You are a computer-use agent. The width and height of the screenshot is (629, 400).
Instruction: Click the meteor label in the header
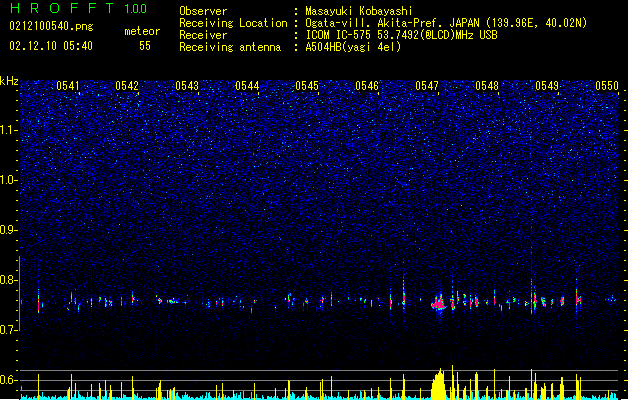click(x=142, y=31)
